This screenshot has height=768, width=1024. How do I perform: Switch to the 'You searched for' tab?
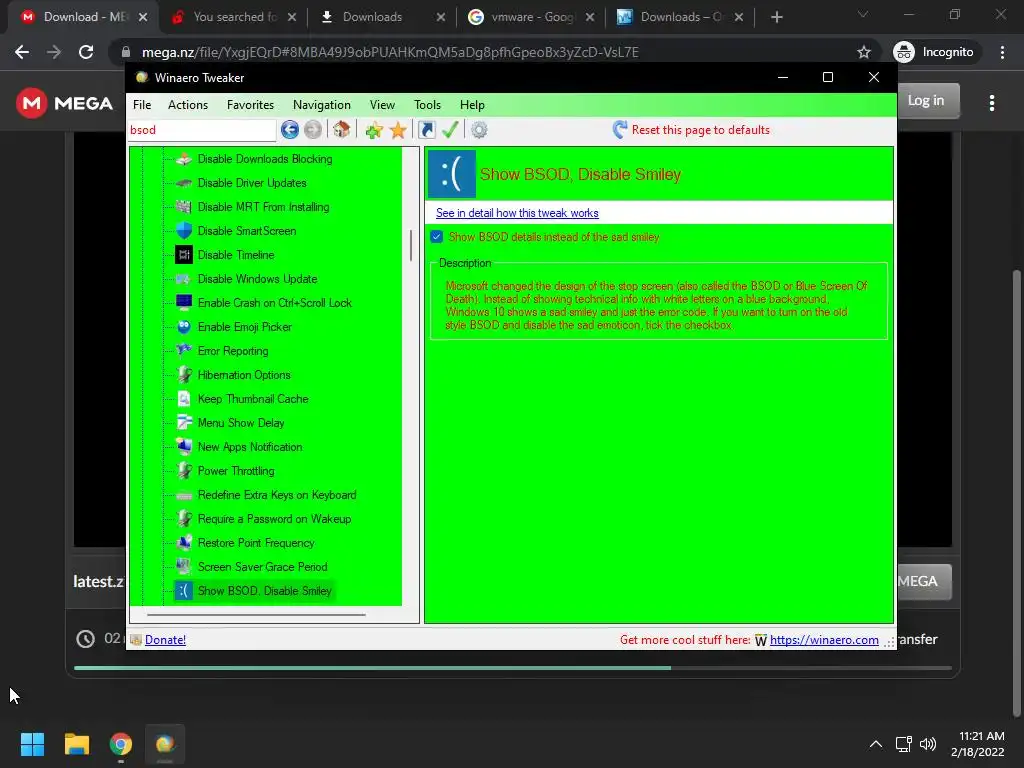click(232, 17)
